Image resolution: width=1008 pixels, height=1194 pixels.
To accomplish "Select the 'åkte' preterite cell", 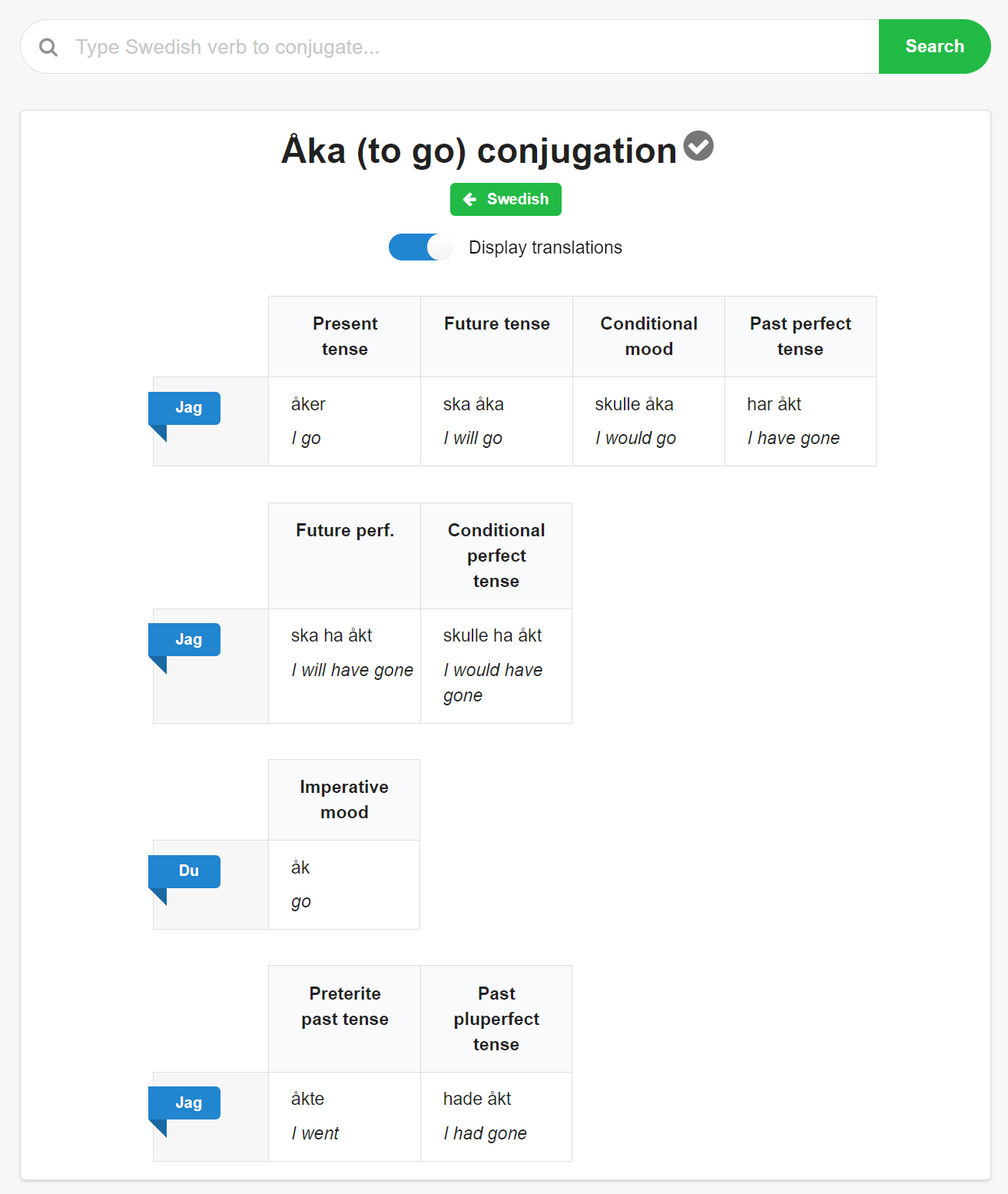I will point(345,1116).
